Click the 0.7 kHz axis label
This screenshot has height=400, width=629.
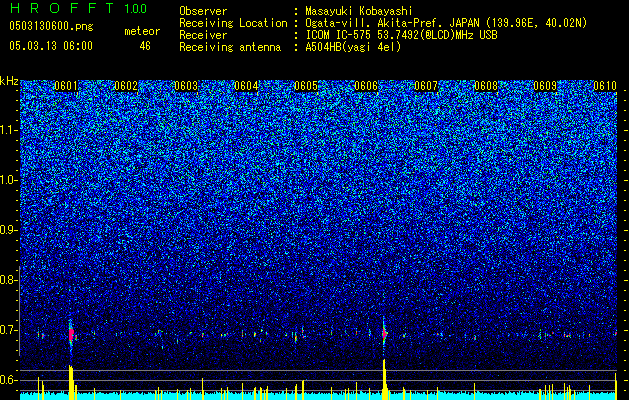pyautogui.click(x=9, y=330)
